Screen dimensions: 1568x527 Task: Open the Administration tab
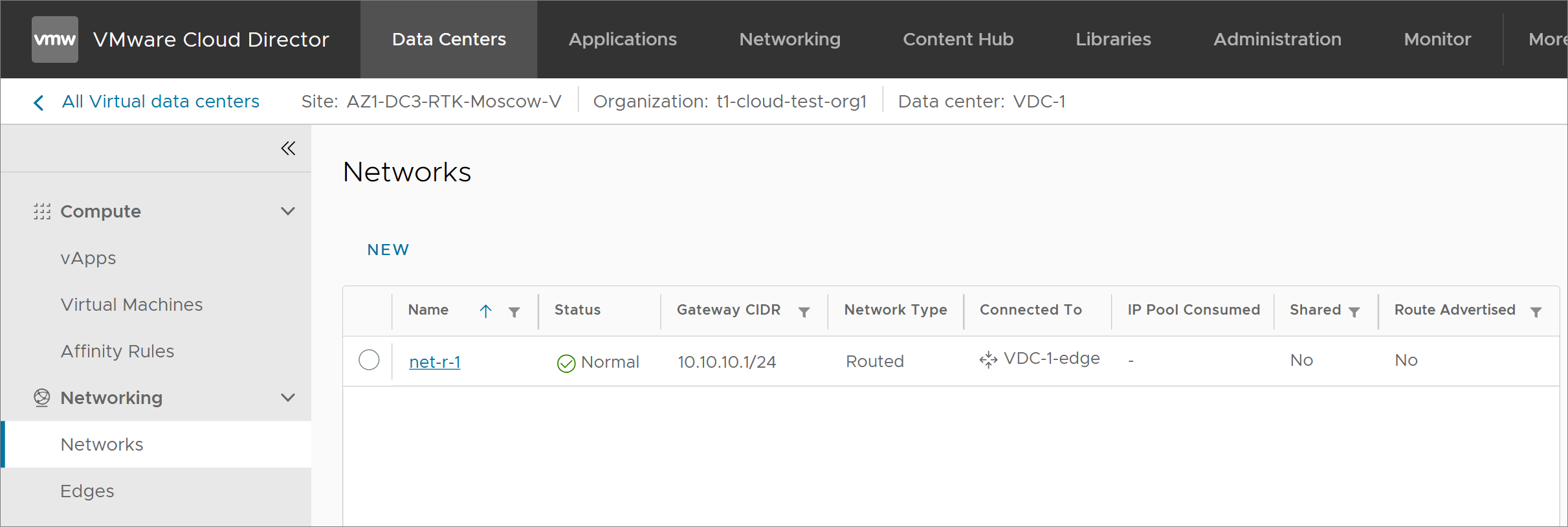(1277, 39)
